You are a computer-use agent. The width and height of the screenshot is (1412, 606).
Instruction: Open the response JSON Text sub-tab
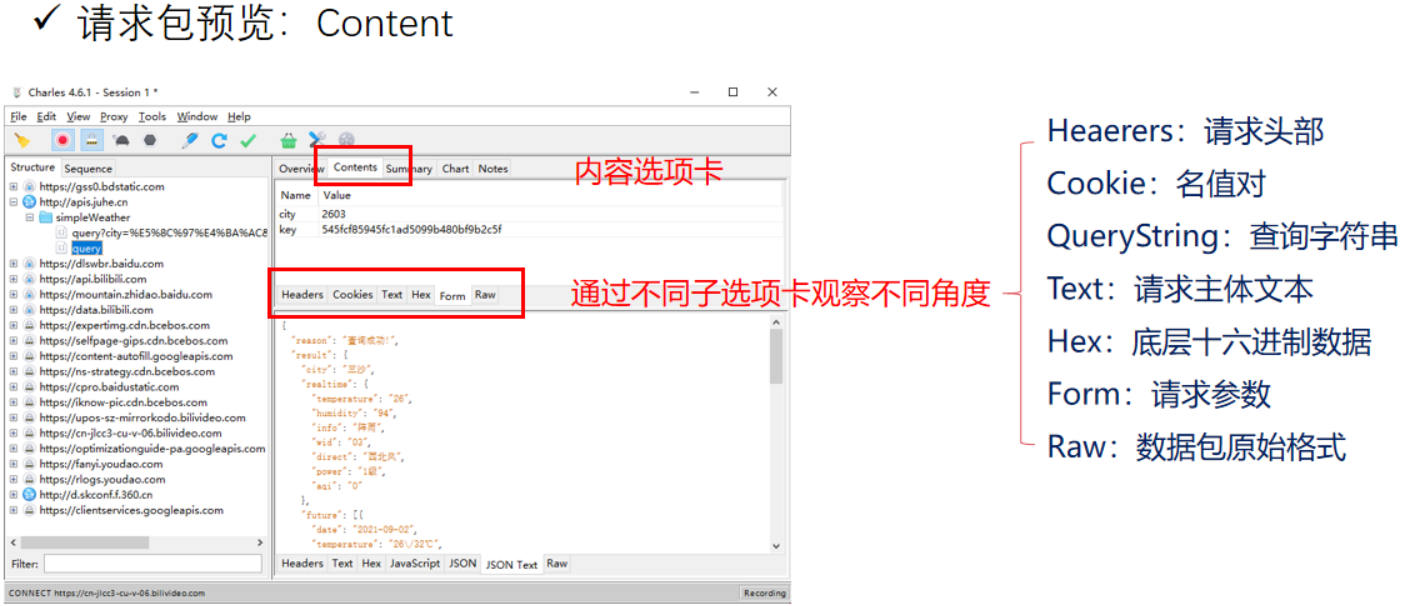(x=512, y=564)
